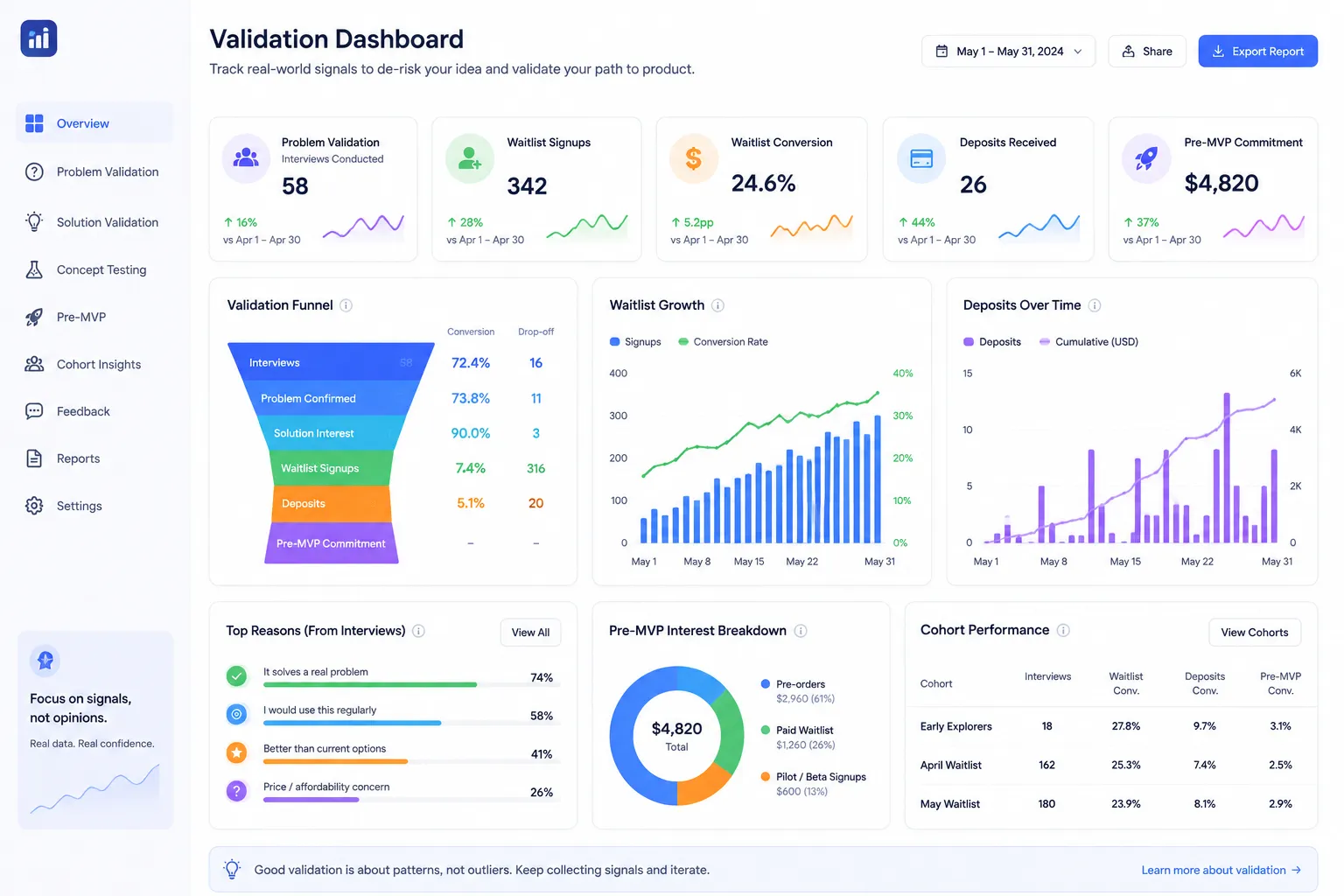This screenshot has height=896, width=1344.
Task: Toggle the Conversion Rate legend item
Action: 723,342
